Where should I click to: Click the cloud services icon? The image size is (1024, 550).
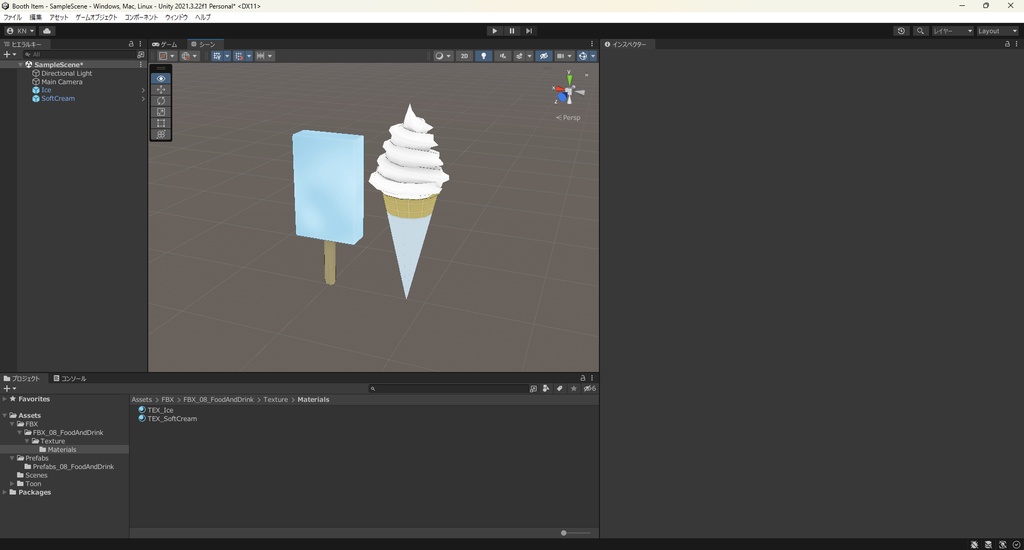(47, 31)
